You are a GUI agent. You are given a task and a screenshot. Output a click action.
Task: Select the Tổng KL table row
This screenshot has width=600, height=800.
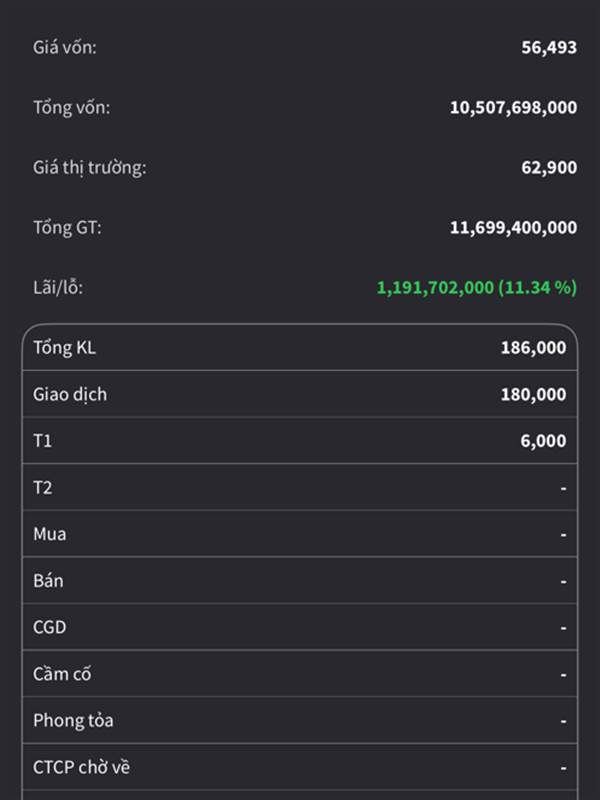pyautogui.click(x=299, y=348)
